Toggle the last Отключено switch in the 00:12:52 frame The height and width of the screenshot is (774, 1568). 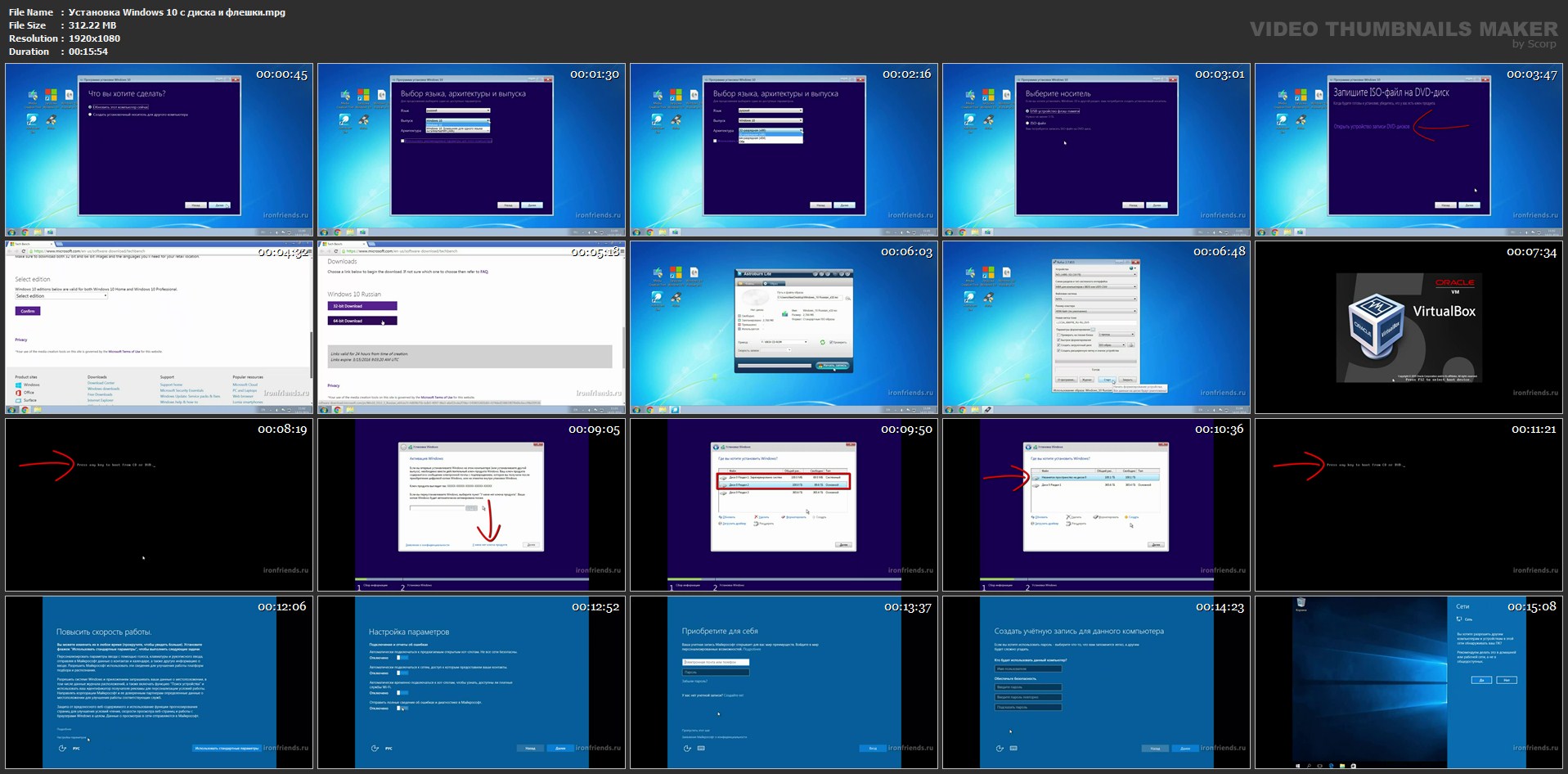click(x=402, y=708)
